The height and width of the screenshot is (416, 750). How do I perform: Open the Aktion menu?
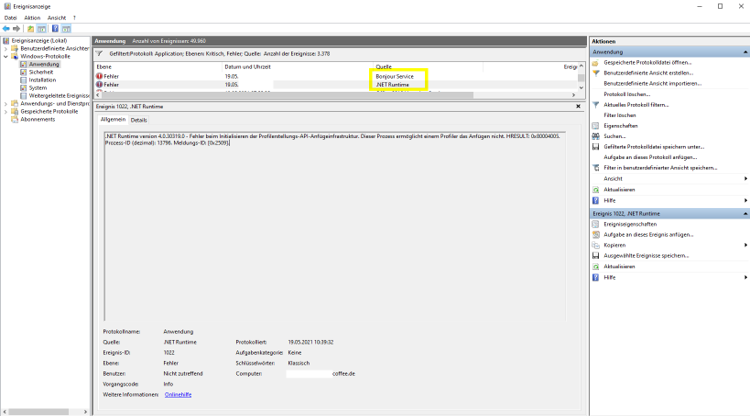pyautogui.click(x=32, y=18)
